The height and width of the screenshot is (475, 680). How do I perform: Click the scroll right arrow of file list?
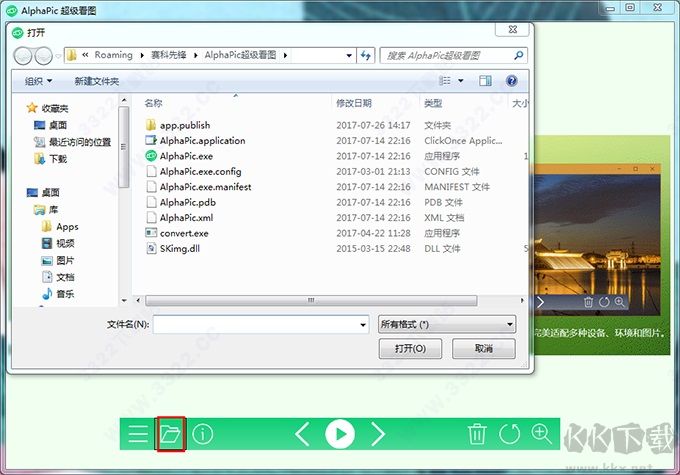522,300
